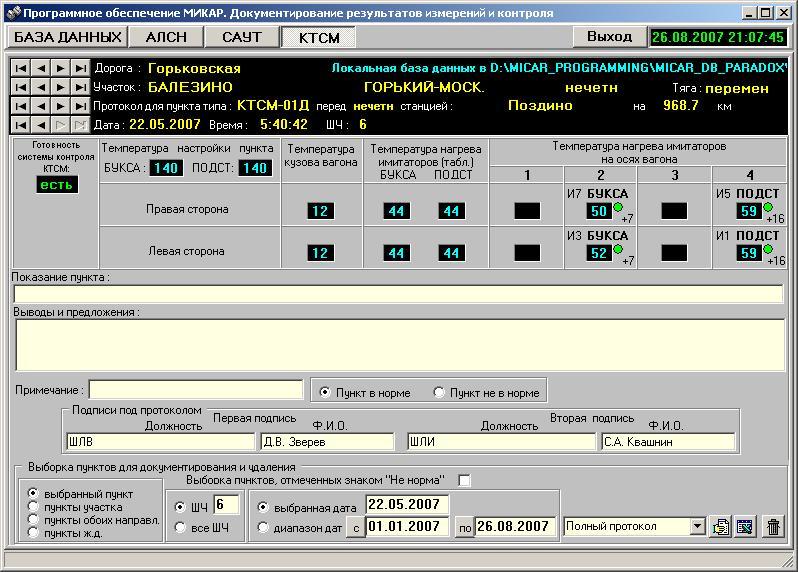Image resolution: width=798 pixels, height=572 pixels.
Task: Click the Выход button
Action: pyautogui.click(x=609, y=36)
